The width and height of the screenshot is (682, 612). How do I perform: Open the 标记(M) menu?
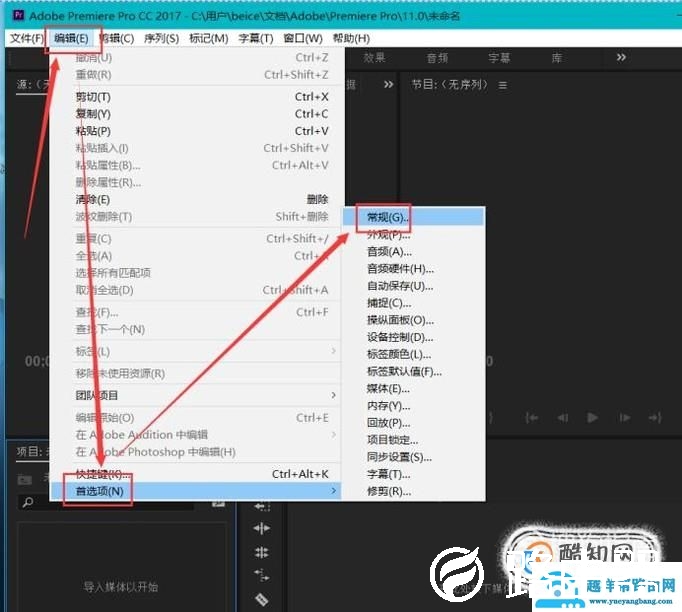point(209,38)
